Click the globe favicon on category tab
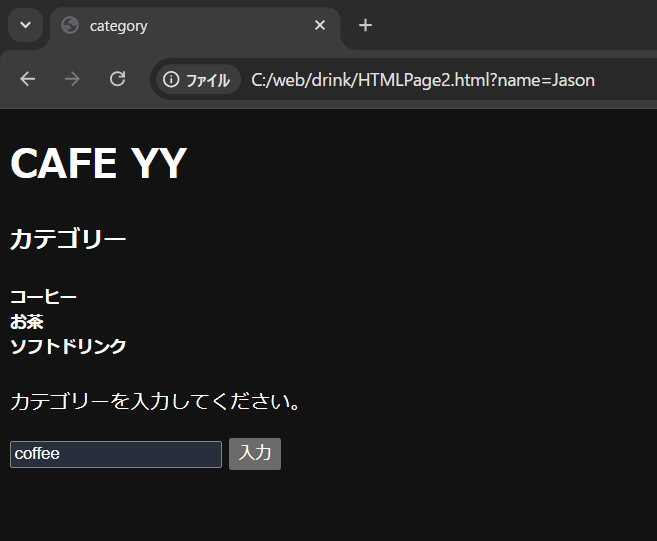This screenshot has height=541, width=657. tap(70, 26)
